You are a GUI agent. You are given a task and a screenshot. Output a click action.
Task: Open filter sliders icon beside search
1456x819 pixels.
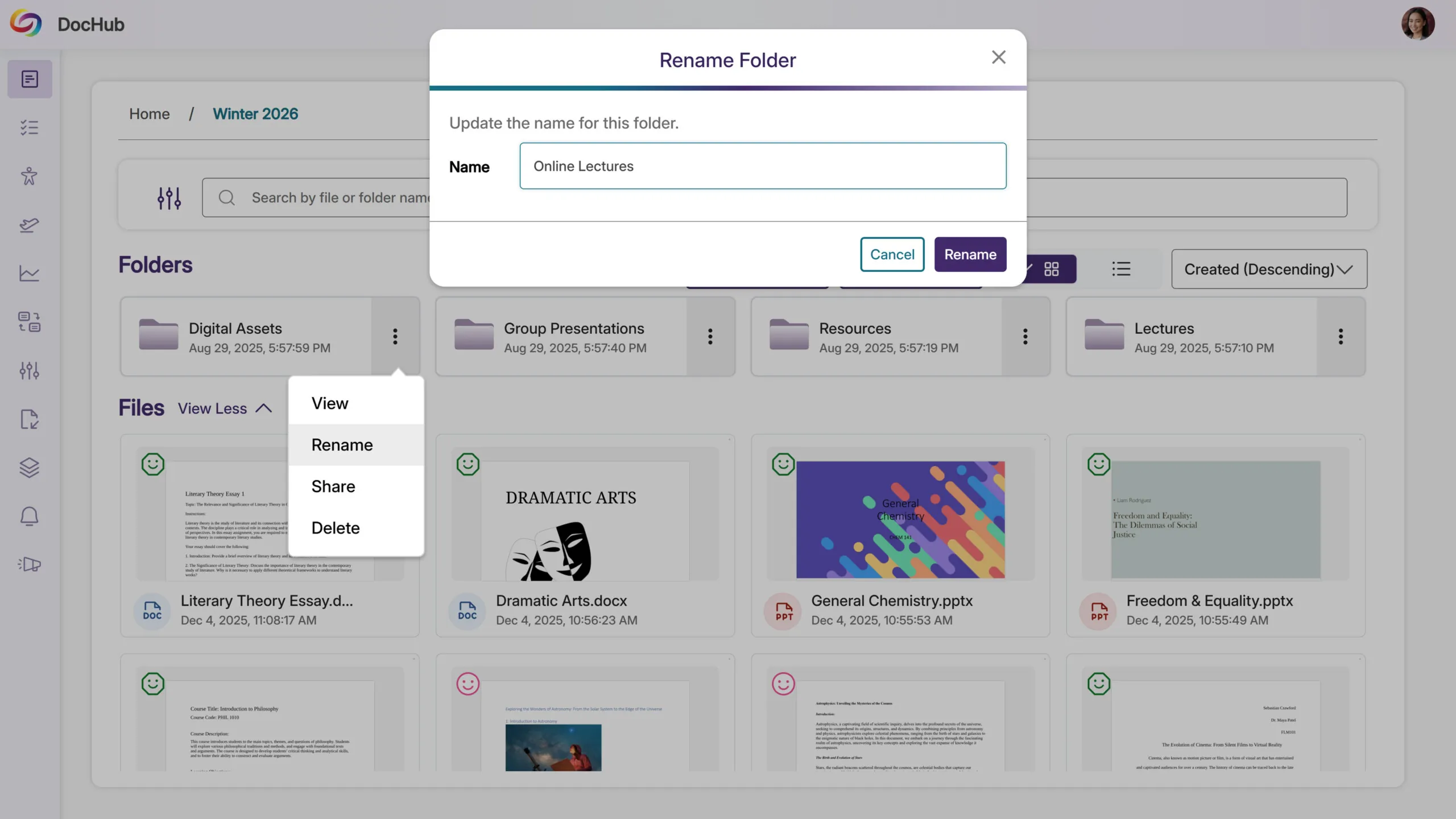pos(169,198)
